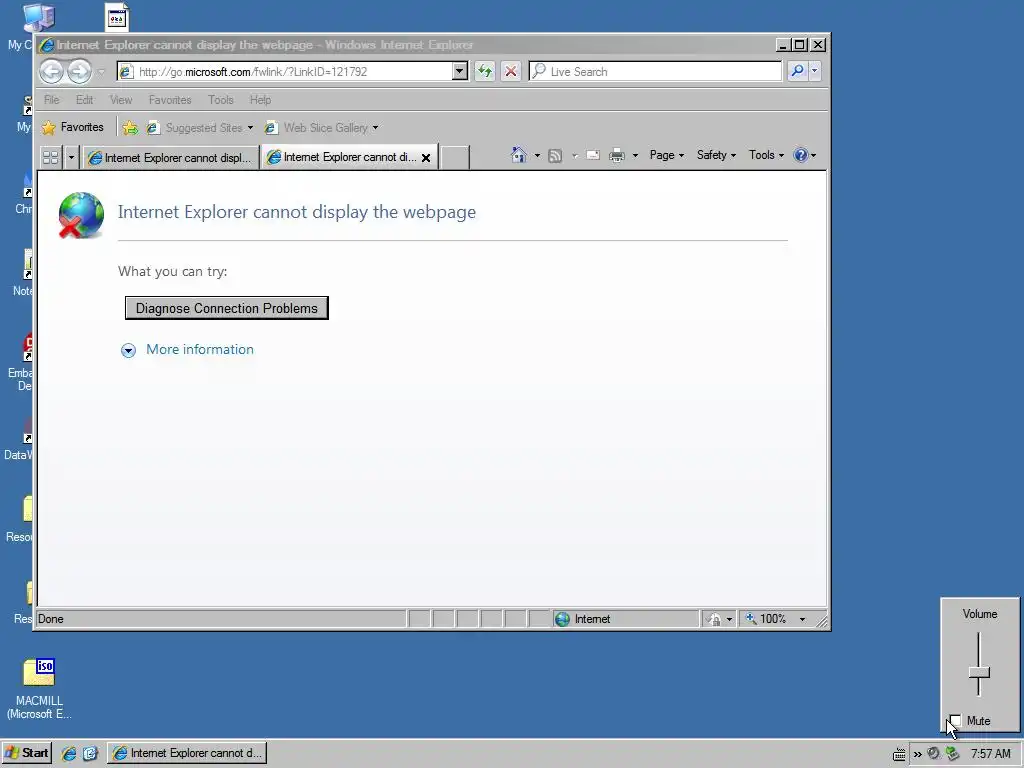Click the More information link text
Screen dimensions: 1024x768
(x=200, y=349)
